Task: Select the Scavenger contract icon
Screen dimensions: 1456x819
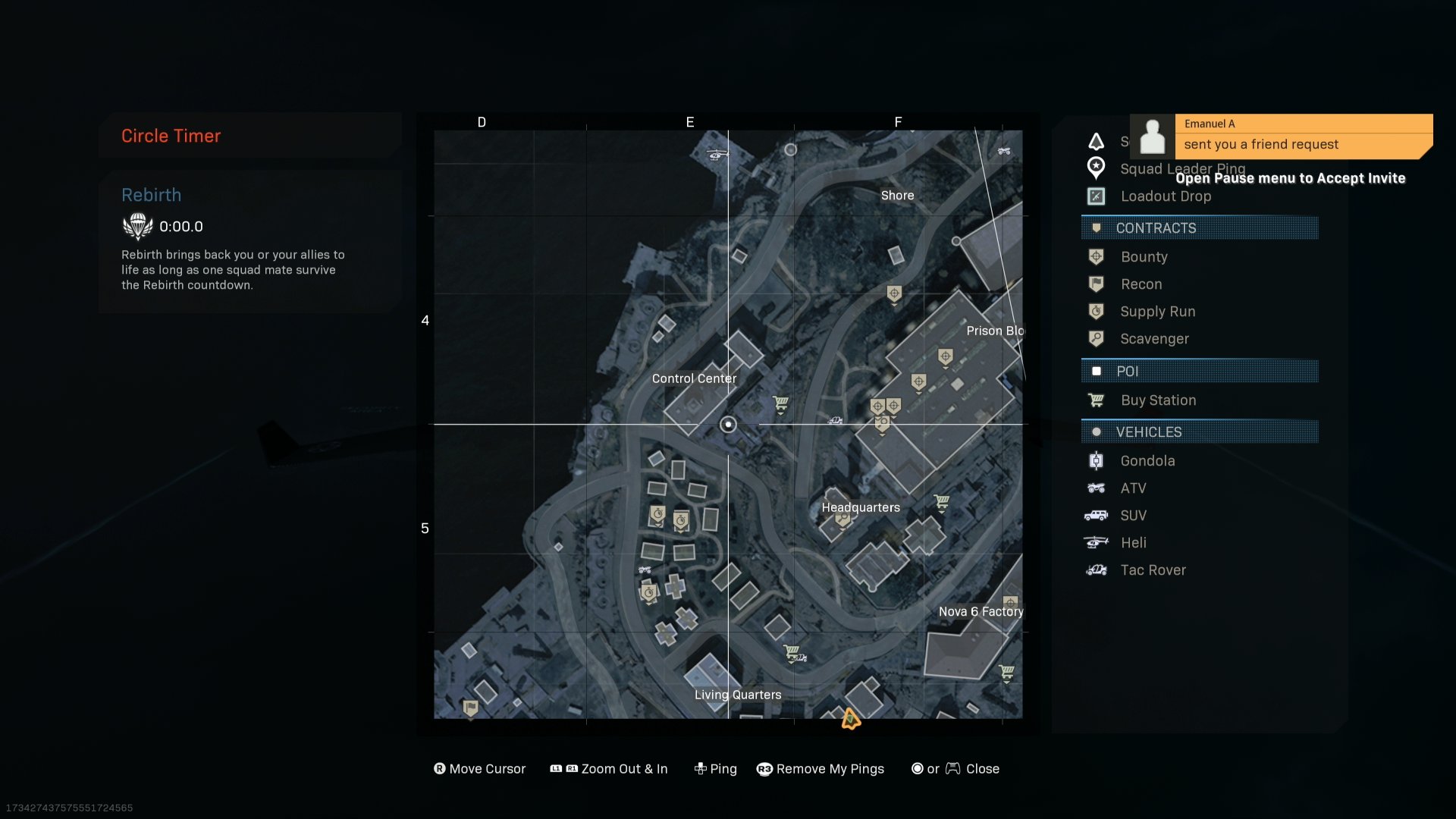Action: (1096, 338)
